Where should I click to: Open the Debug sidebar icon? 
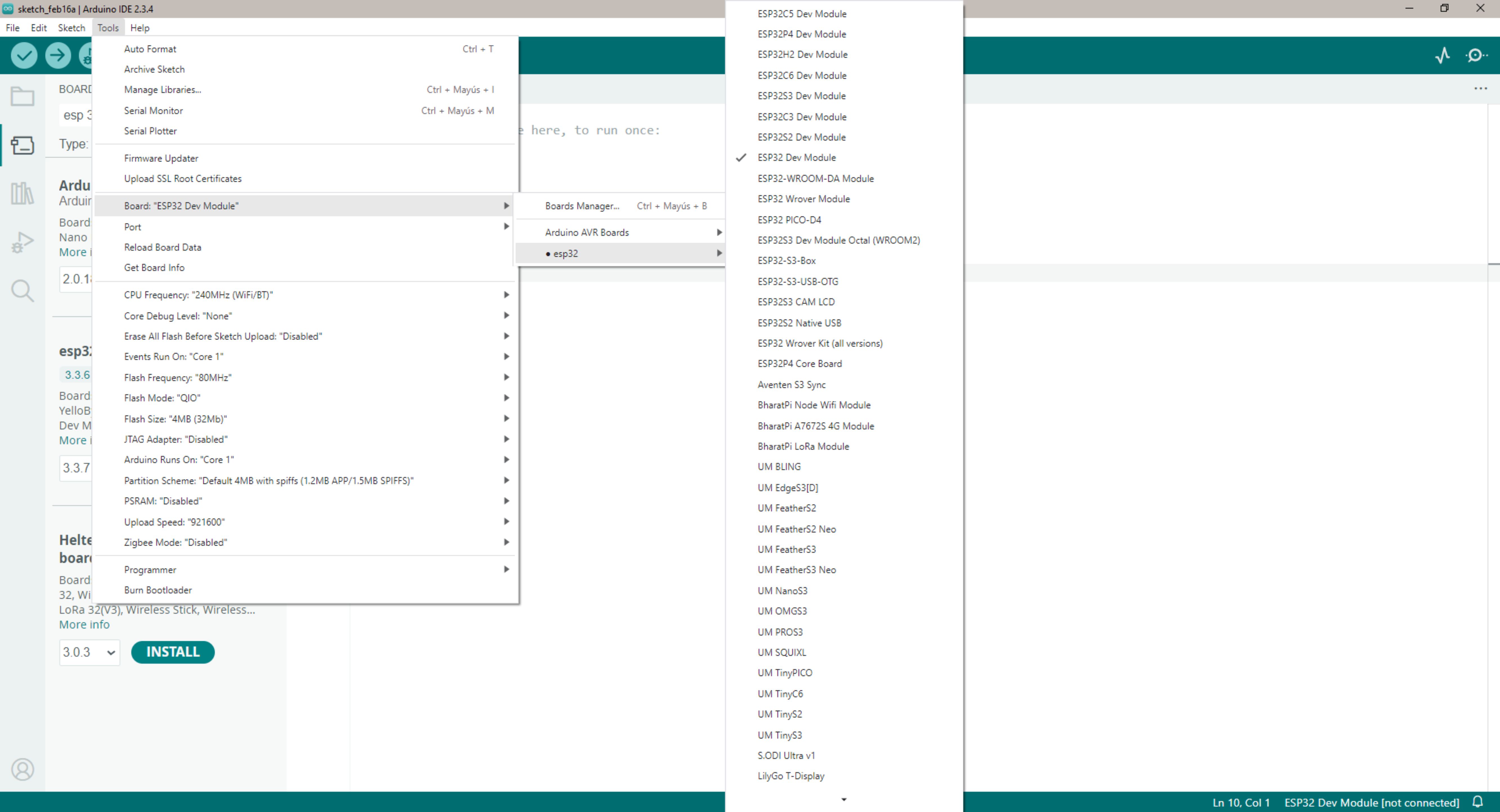(x=22, y=242)
